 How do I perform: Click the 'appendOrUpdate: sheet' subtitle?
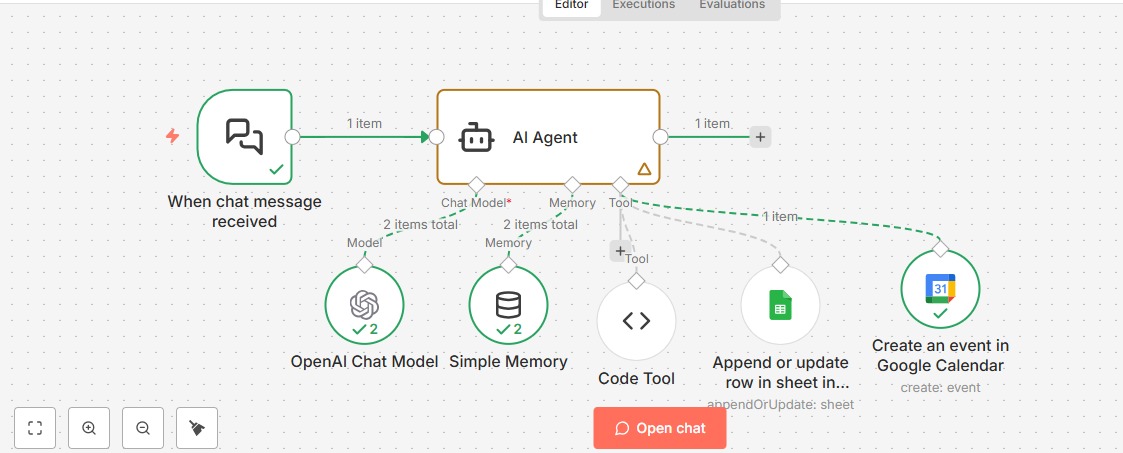point(781,405)
